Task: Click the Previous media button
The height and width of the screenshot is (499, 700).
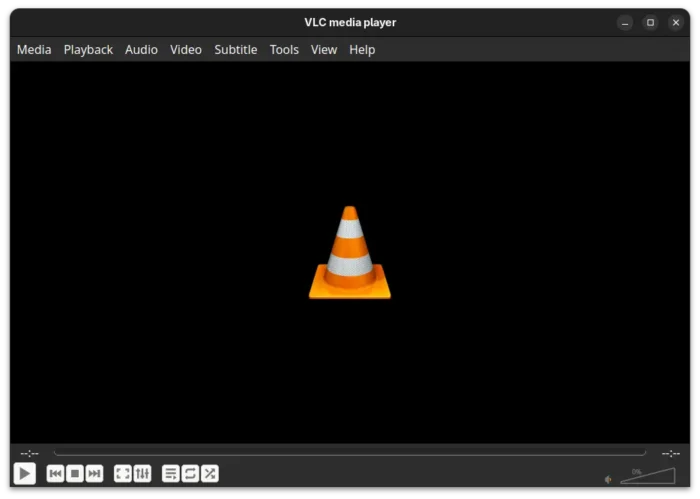Action: (56, 474)
